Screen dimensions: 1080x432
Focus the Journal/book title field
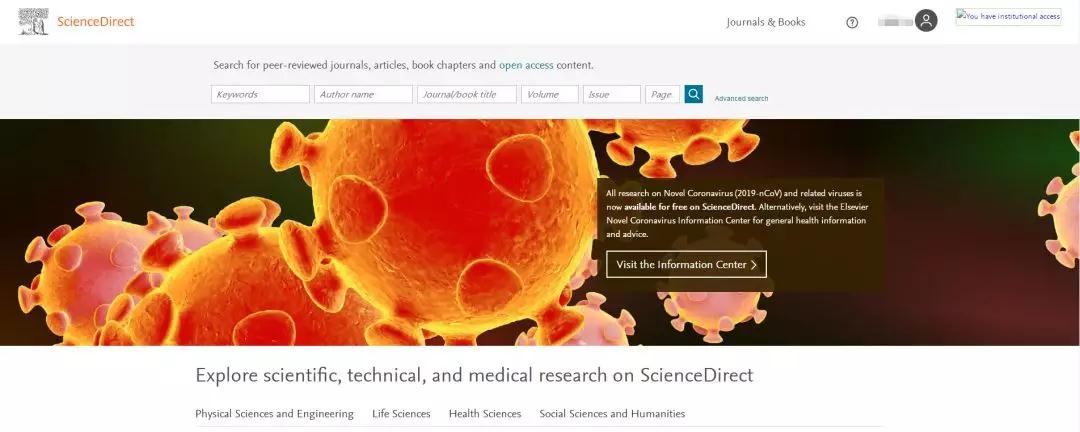click(x=466, y=94)
